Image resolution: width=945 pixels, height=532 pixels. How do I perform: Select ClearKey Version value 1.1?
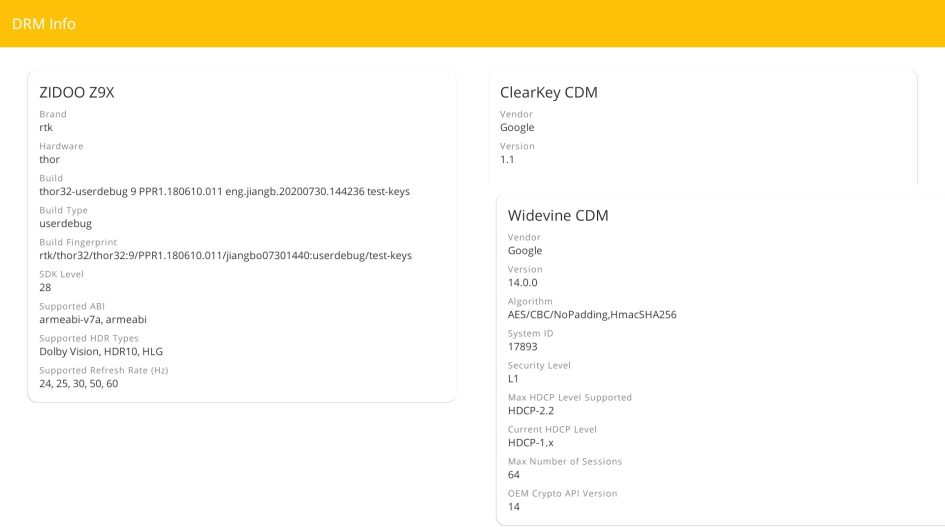pos(507,160)
